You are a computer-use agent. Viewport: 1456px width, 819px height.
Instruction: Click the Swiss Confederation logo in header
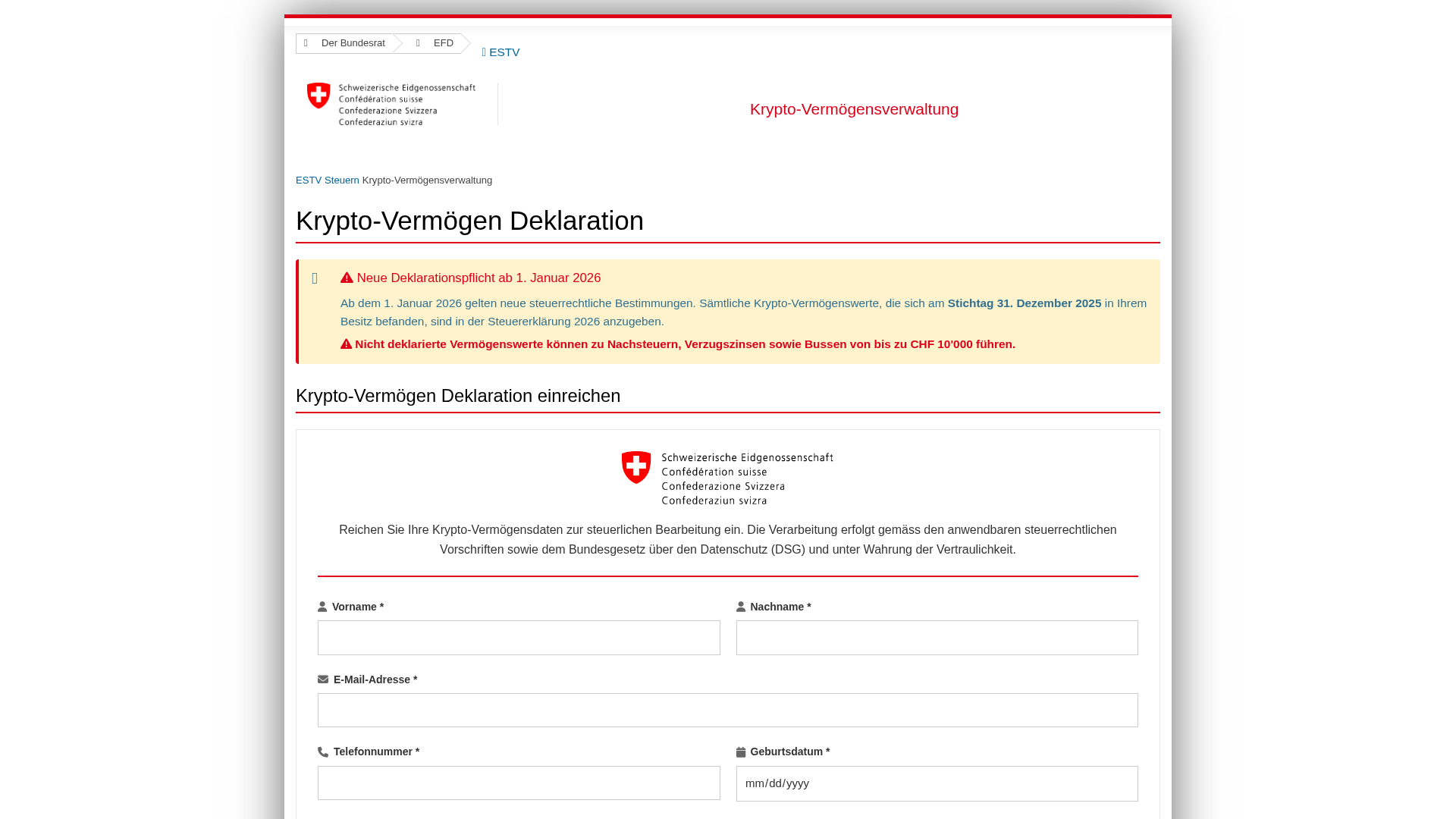(391, 104)
